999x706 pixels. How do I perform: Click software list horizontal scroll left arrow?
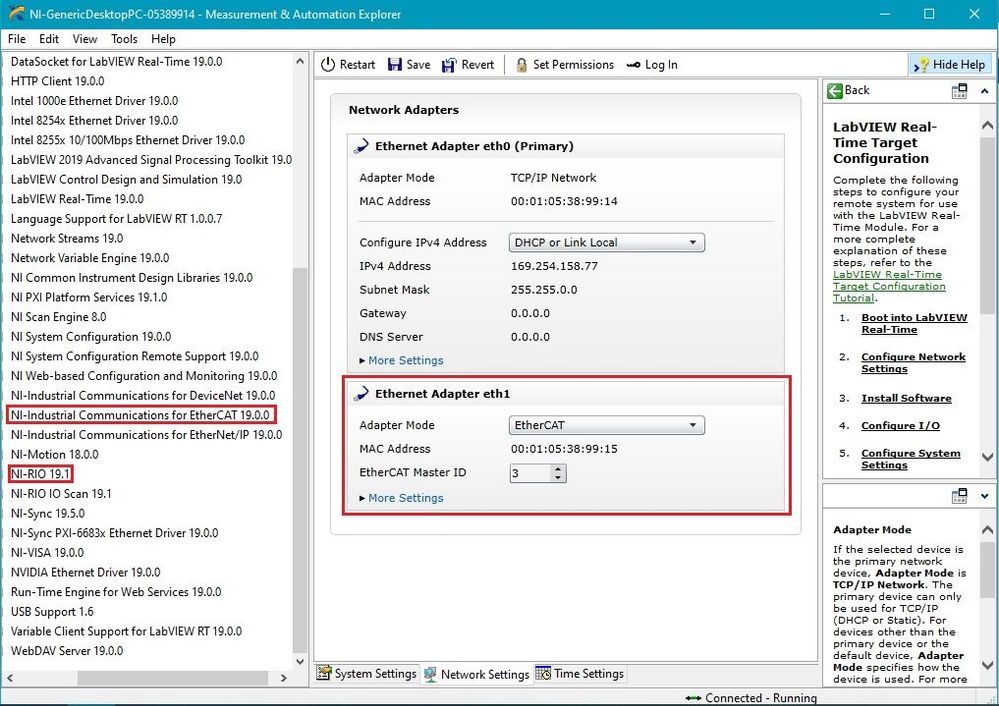[10, 678]
